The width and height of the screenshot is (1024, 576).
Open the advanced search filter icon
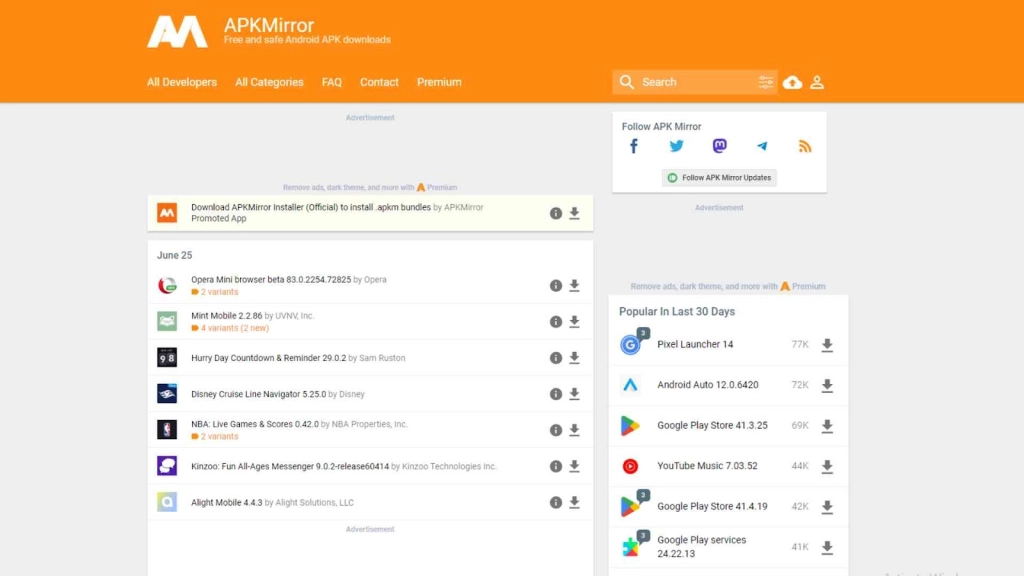coord(765,82)
